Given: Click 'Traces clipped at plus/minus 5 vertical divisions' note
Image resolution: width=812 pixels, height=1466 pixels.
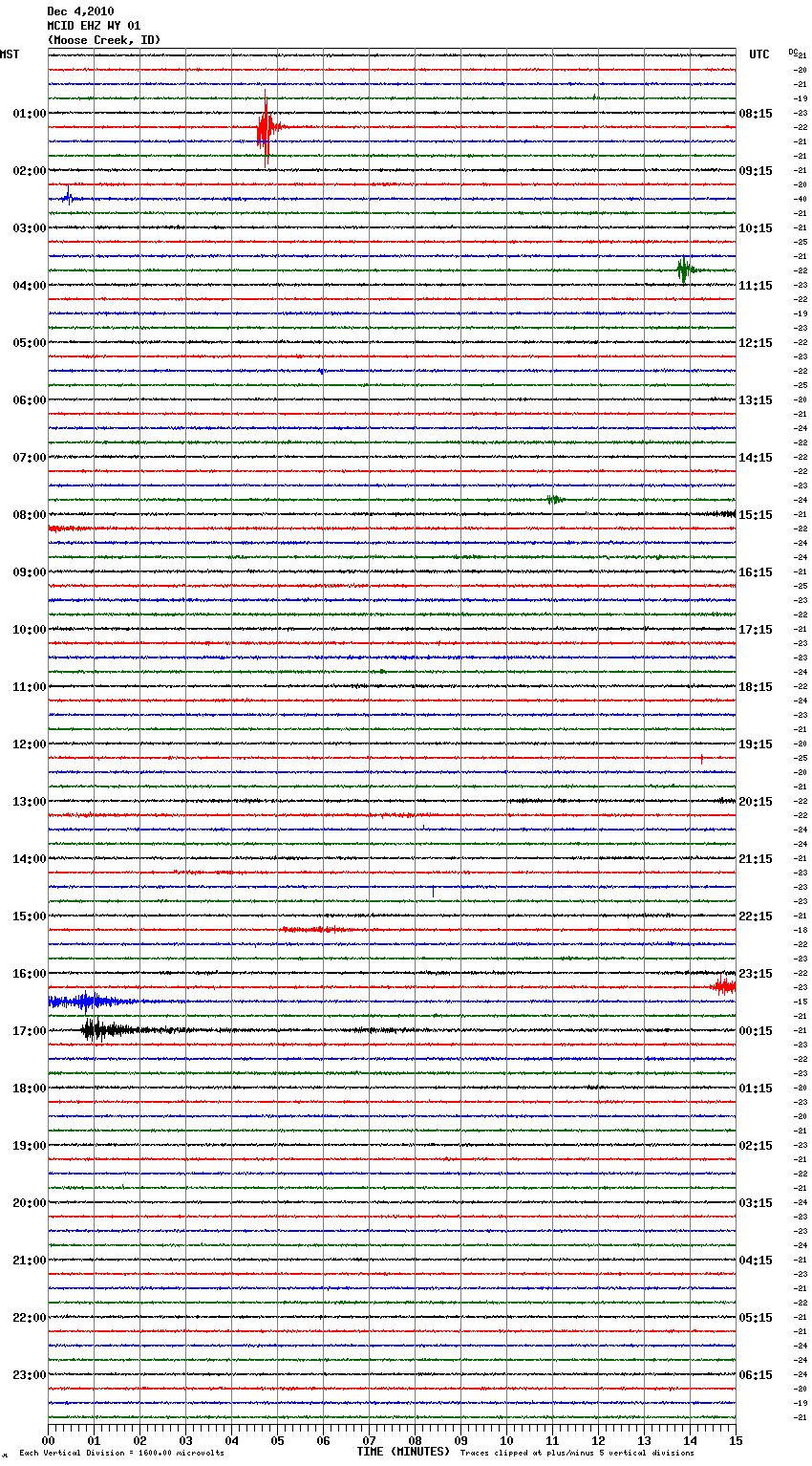Looking at the screenshot, I should (577, 1453).
